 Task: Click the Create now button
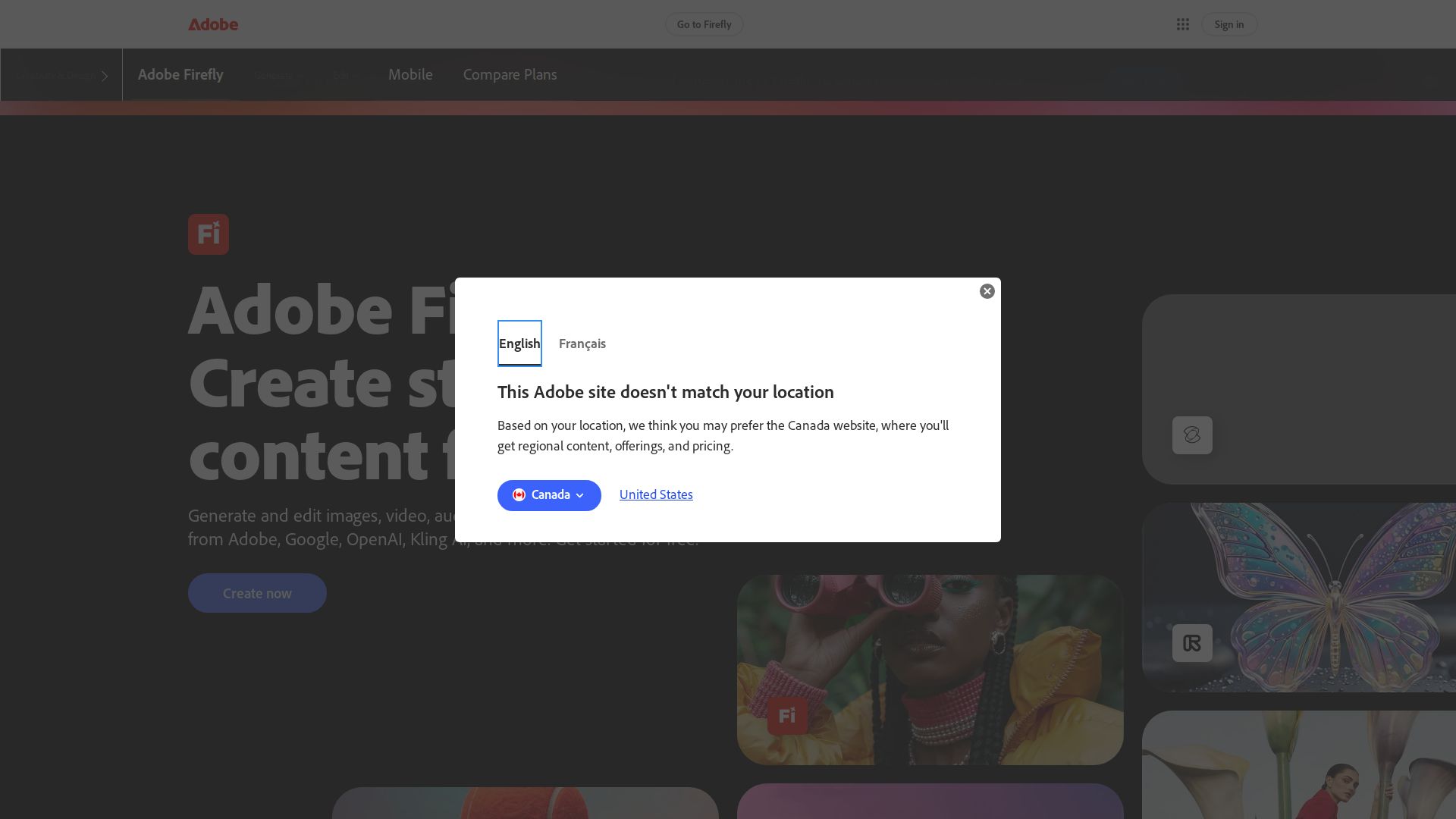(x=257, y=593)
